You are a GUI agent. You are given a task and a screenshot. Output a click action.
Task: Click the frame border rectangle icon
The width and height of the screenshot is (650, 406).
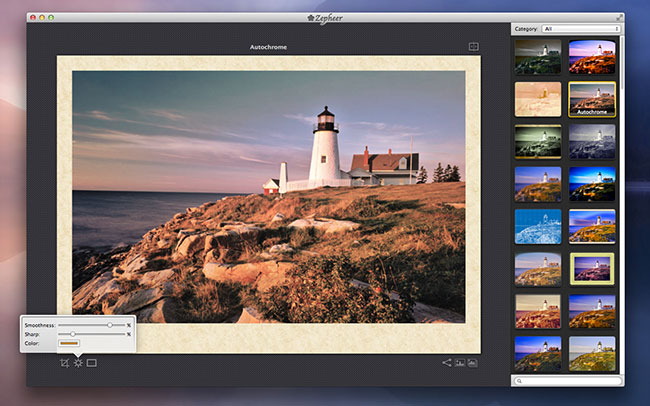(92, 362)
